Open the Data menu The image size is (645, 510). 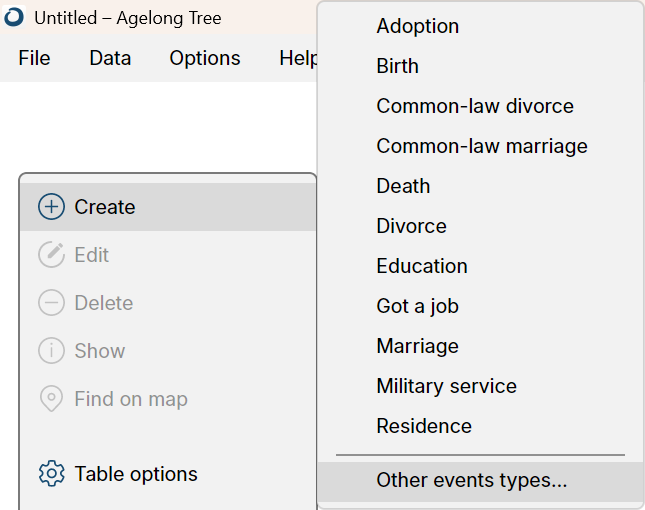click(110, 58)
